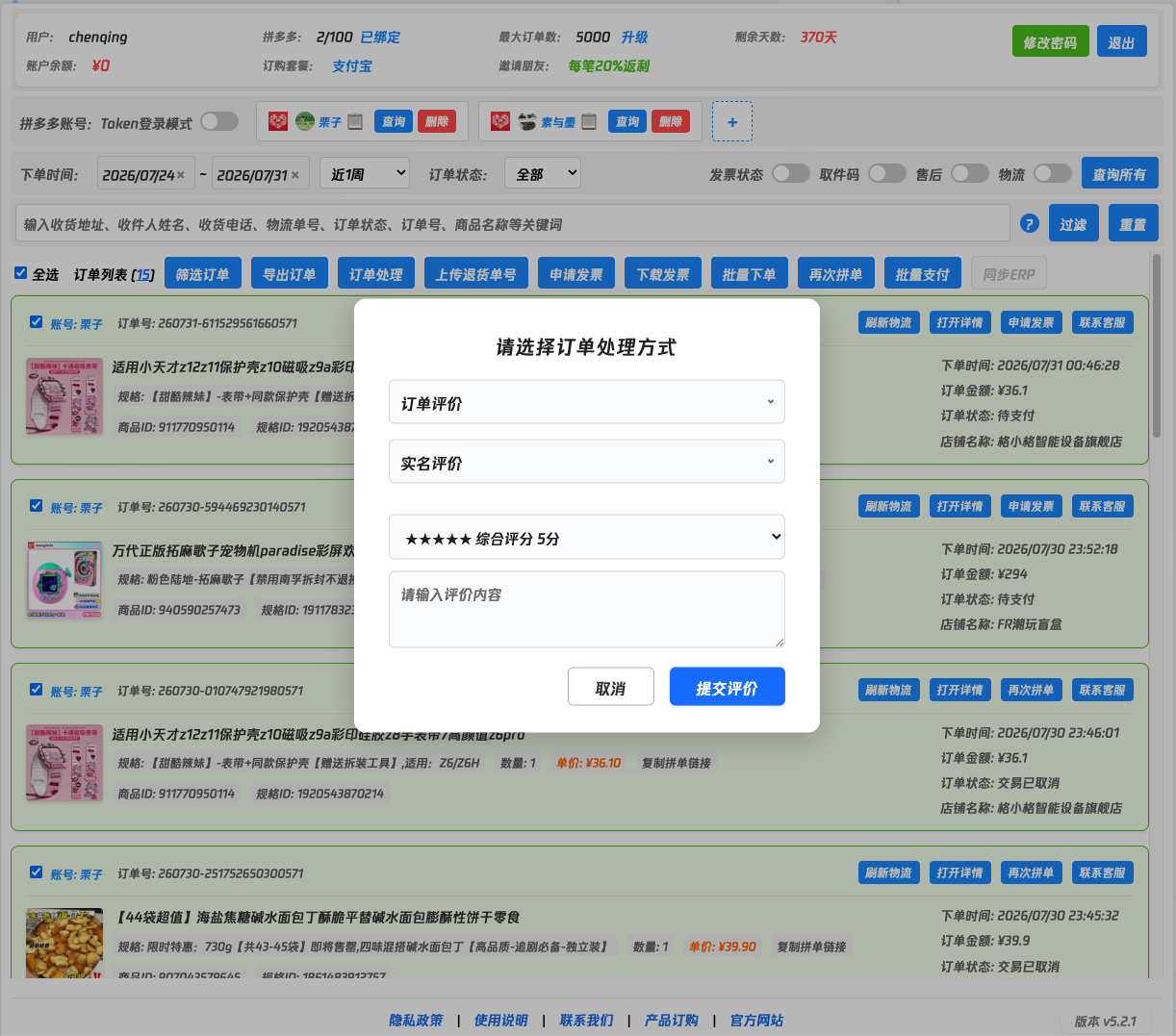Submit the review with 提交评价
Image resolution: width=1176 pixels, height=1036 pixels.
728,687
